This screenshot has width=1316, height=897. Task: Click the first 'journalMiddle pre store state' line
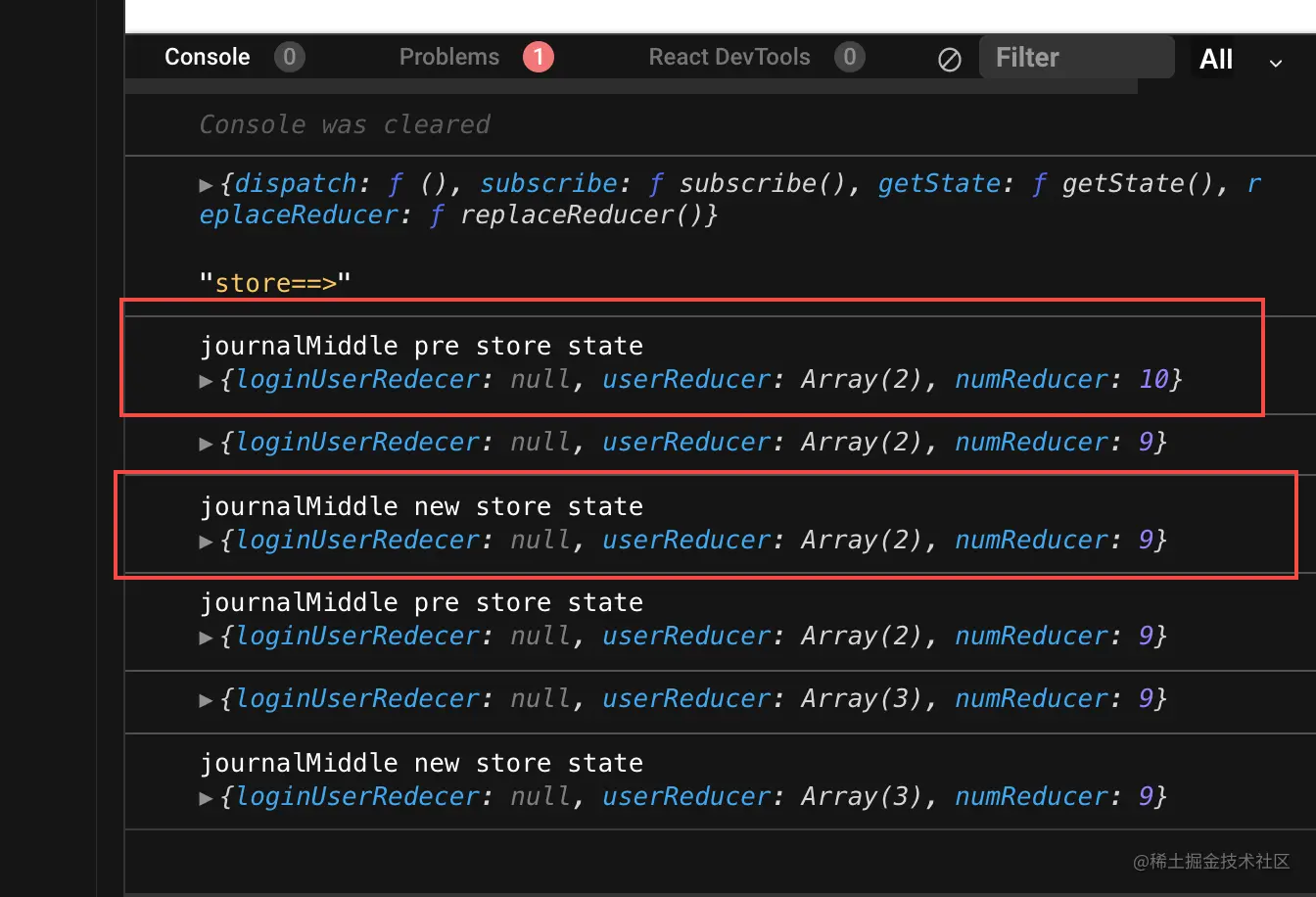coord(421,346)
